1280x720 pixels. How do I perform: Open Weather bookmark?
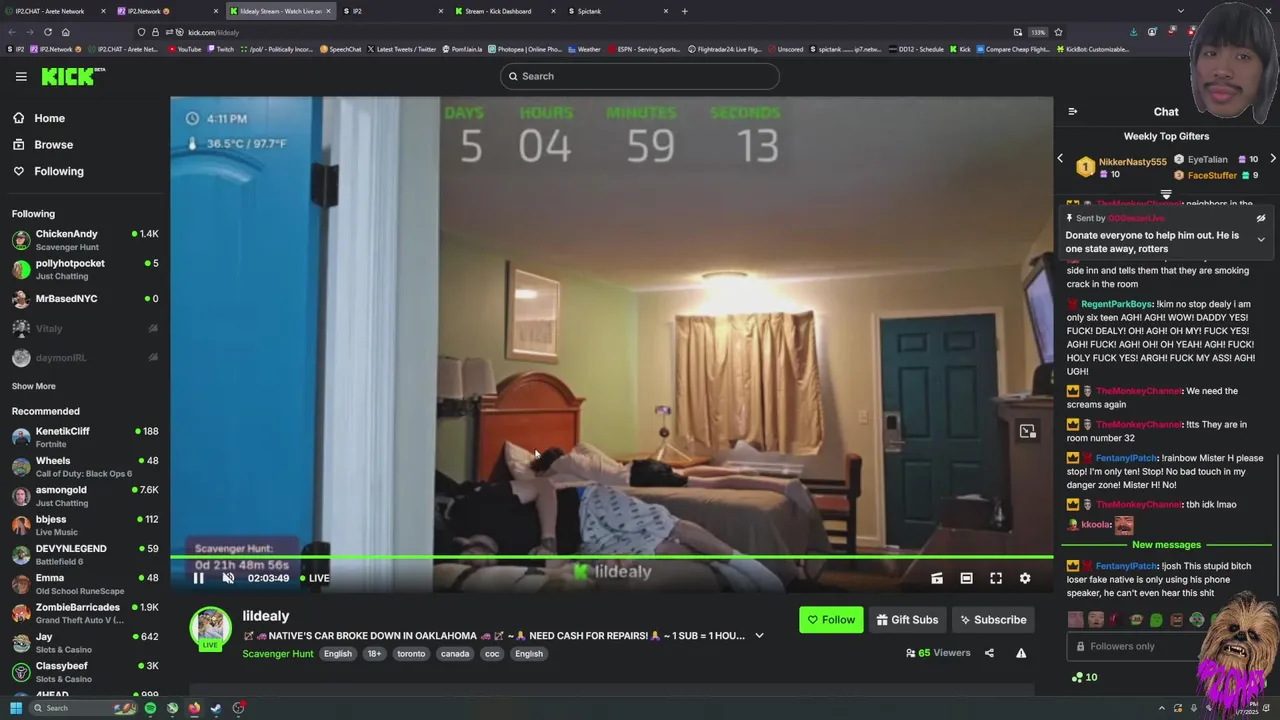pyautogui.click(x=584, y=49)
